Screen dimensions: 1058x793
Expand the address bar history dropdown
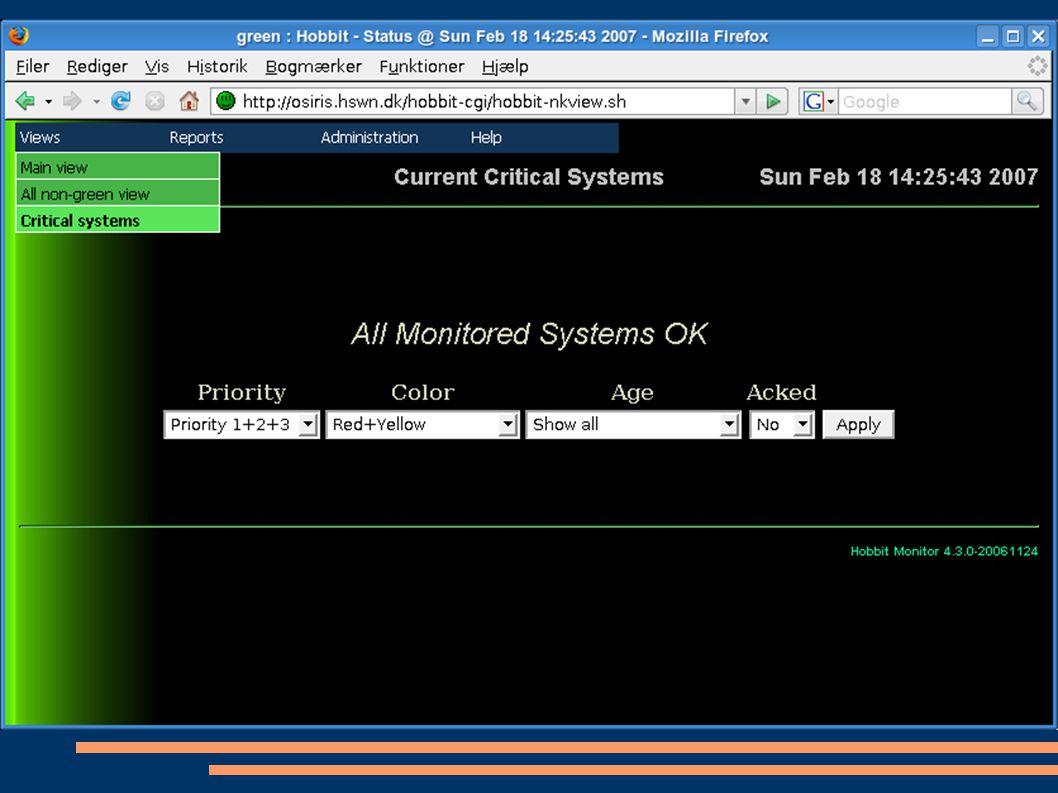click(745, 102)
